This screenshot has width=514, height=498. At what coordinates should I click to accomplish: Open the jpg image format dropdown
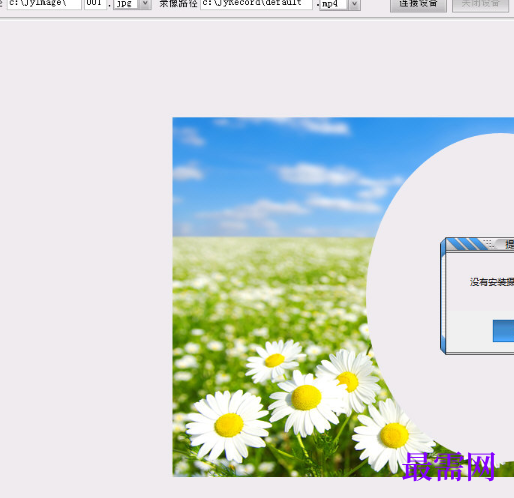click(145, 4)
